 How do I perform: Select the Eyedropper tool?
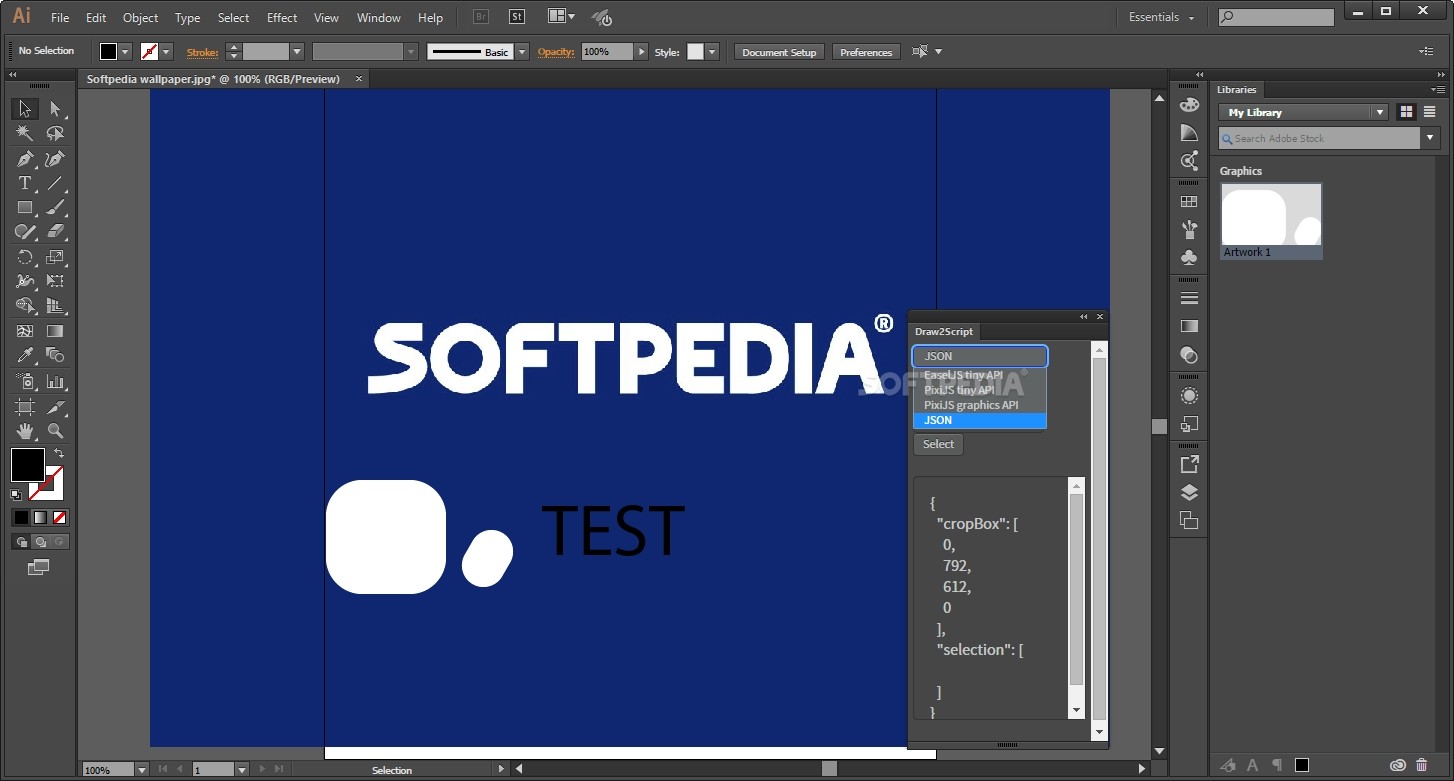pos(25,355)
